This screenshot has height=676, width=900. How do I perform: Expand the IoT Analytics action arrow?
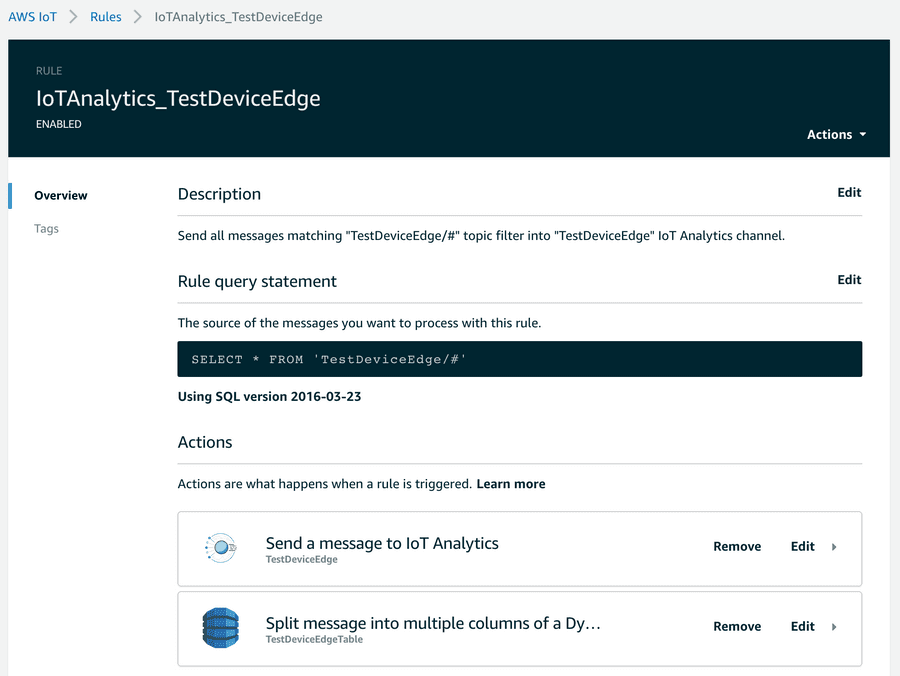(x=835, y=547)
